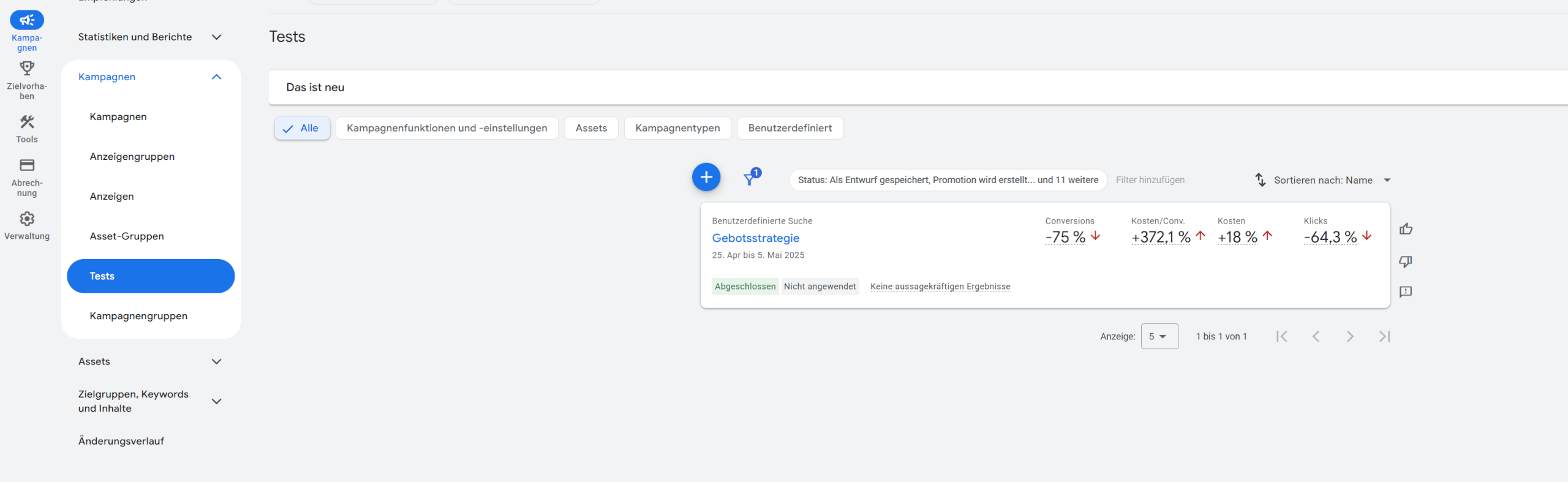The width and height of the screenshot is (1568, 482).
Task: Expand Zielgruppen, Keywords und Inhalte
Action: (216, 401)
